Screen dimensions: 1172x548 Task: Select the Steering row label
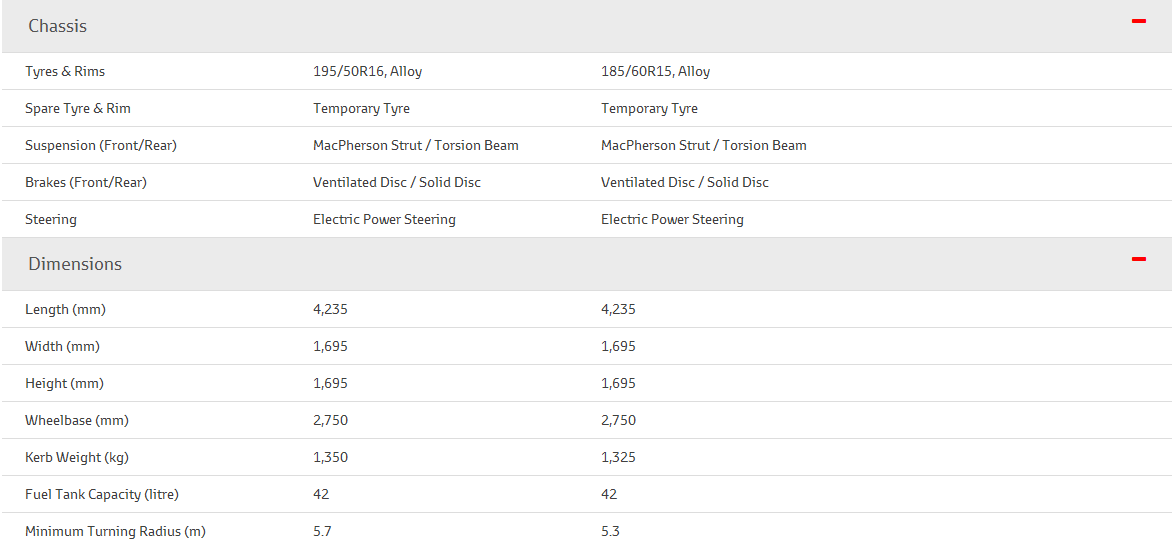point(51,220)
